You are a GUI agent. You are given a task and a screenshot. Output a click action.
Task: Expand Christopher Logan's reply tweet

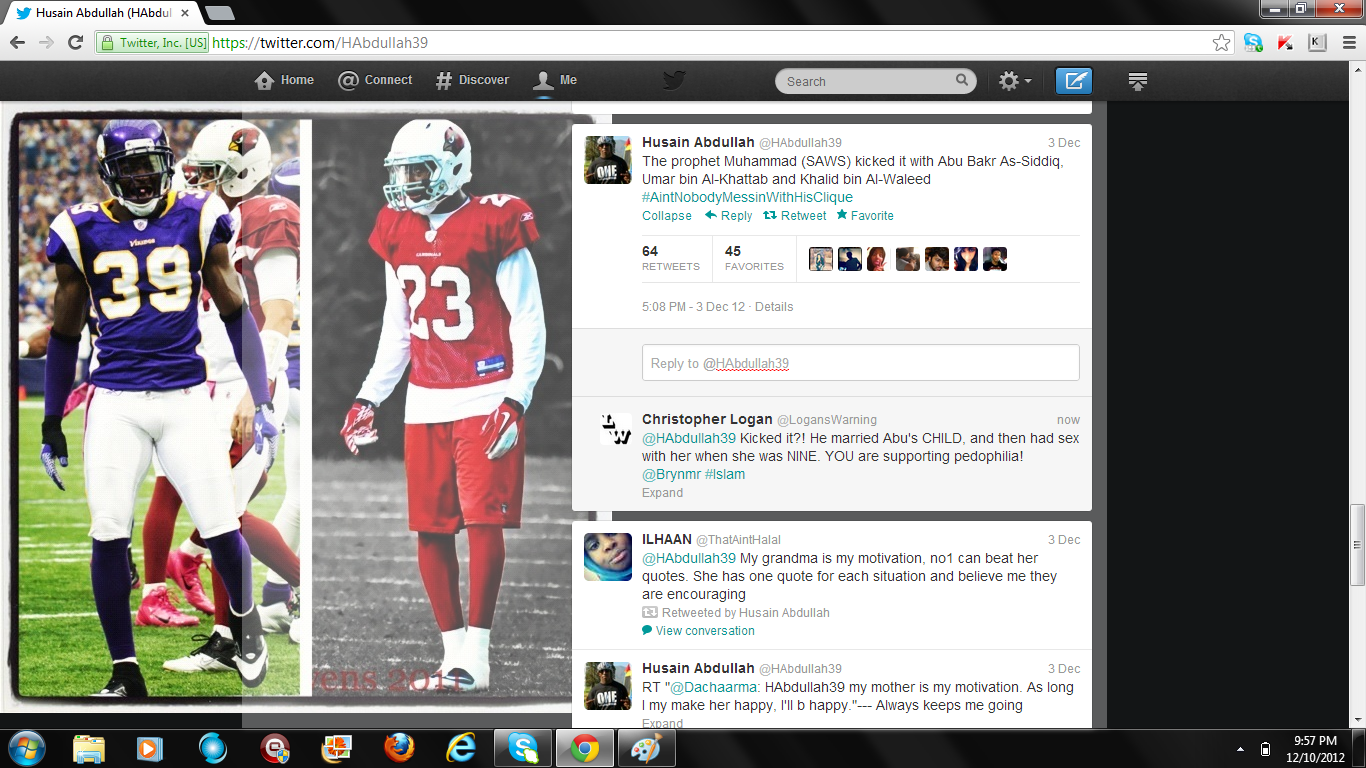[x=662, y=493]
